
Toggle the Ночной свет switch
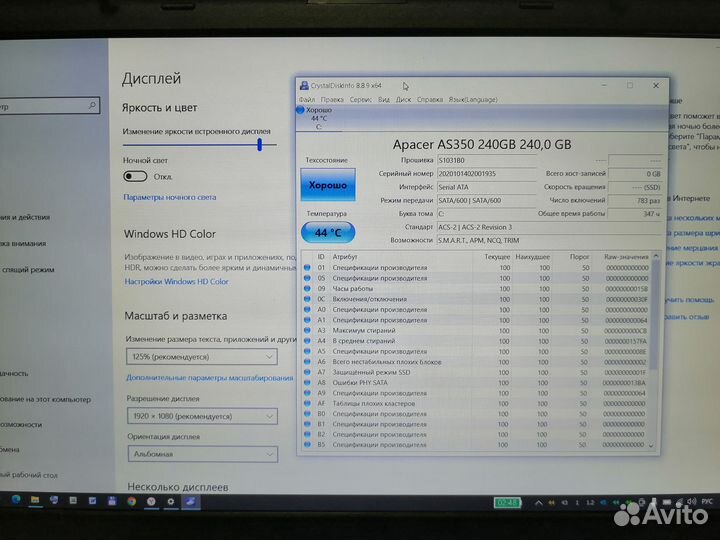tap(135, 176)
